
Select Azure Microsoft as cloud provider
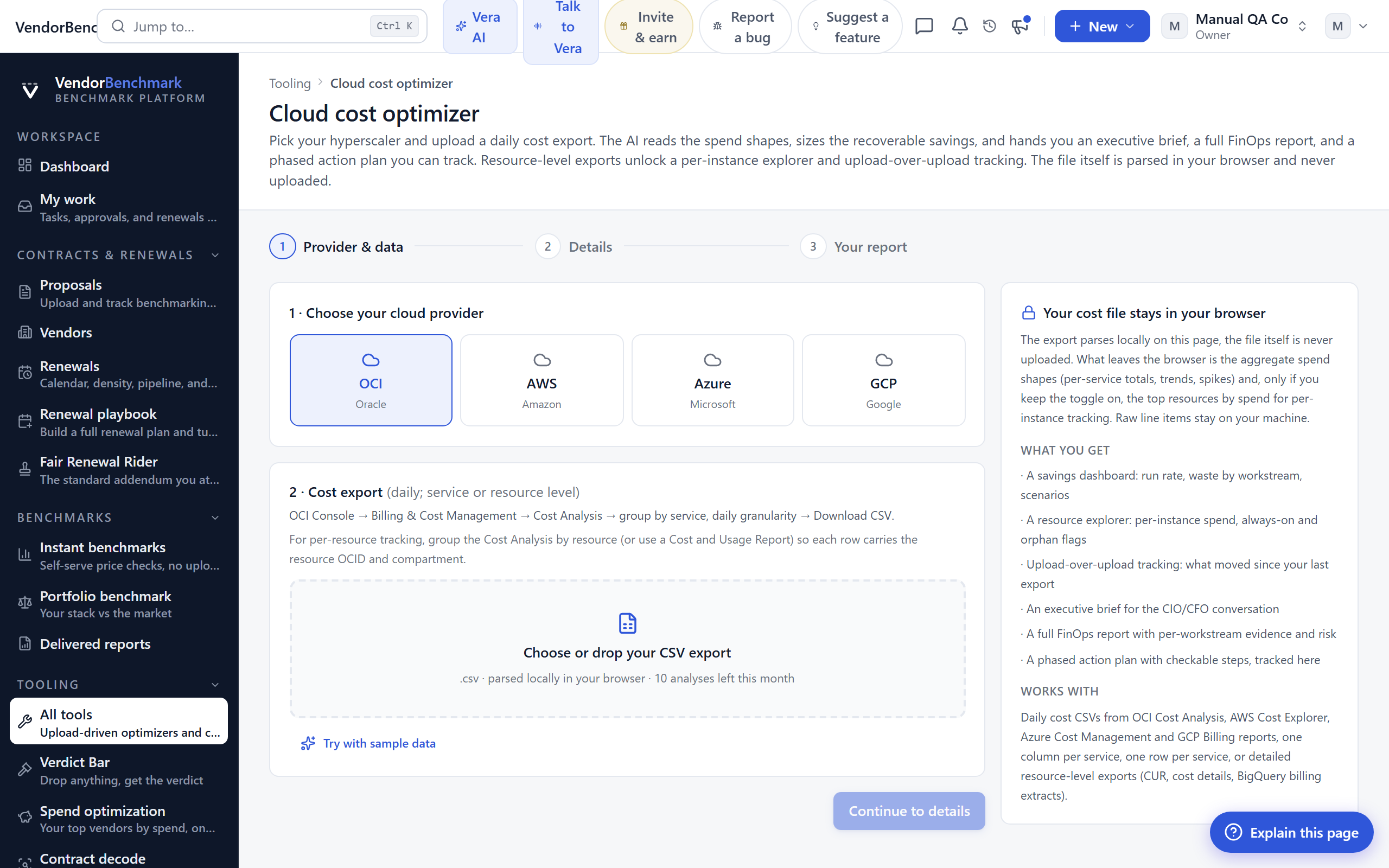click(712, 380)
